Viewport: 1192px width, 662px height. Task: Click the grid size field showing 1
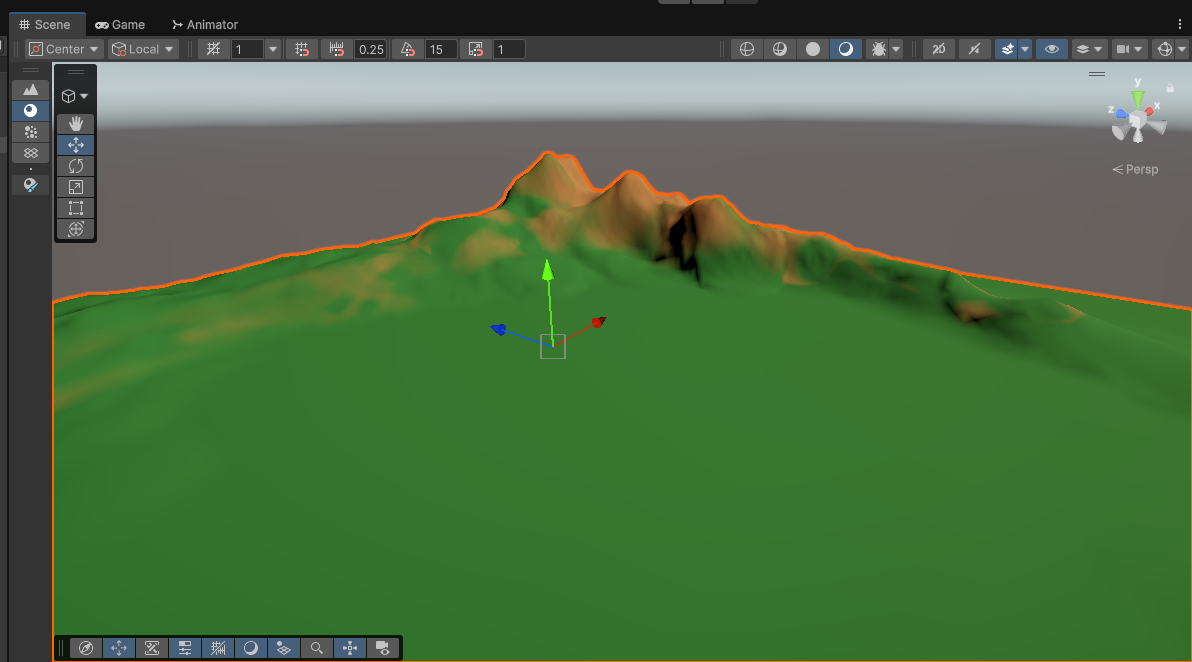[x=247, y=49]
